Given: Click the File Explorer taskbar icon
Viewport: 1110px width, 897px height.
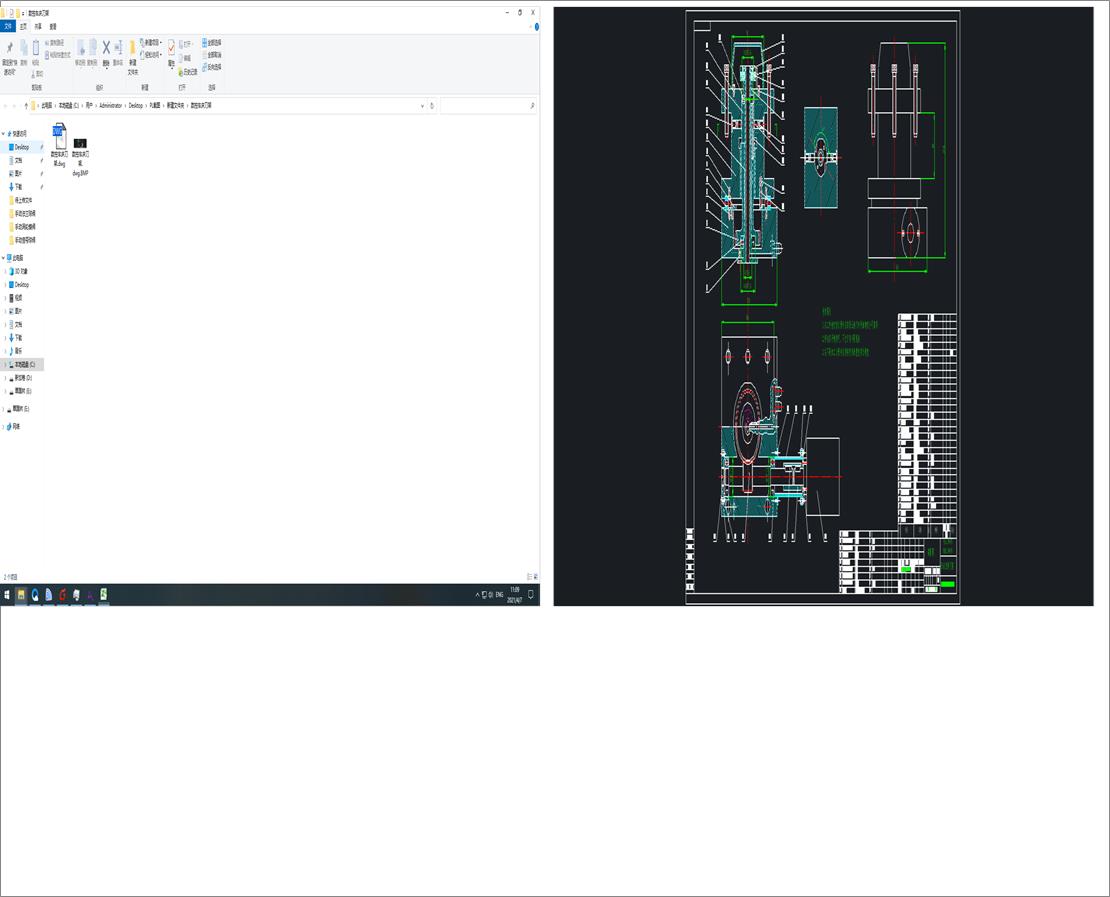Looking at the screenshot, I should click(x=21, y=595).
